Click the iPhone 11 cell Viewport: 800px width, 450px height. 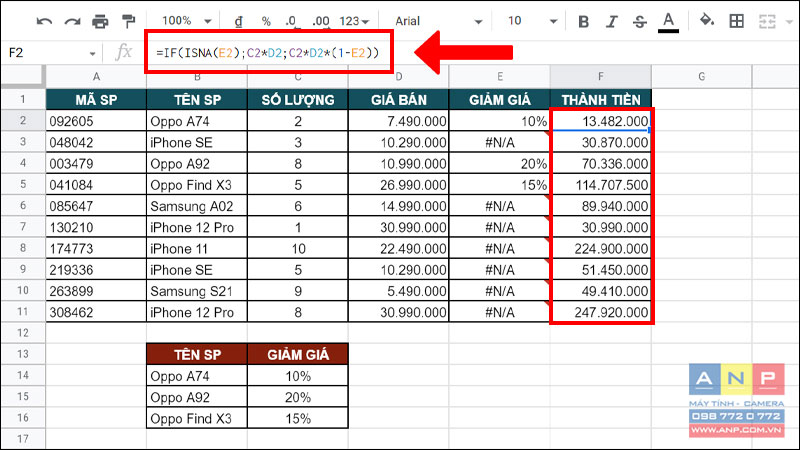[x=197, y=248]
